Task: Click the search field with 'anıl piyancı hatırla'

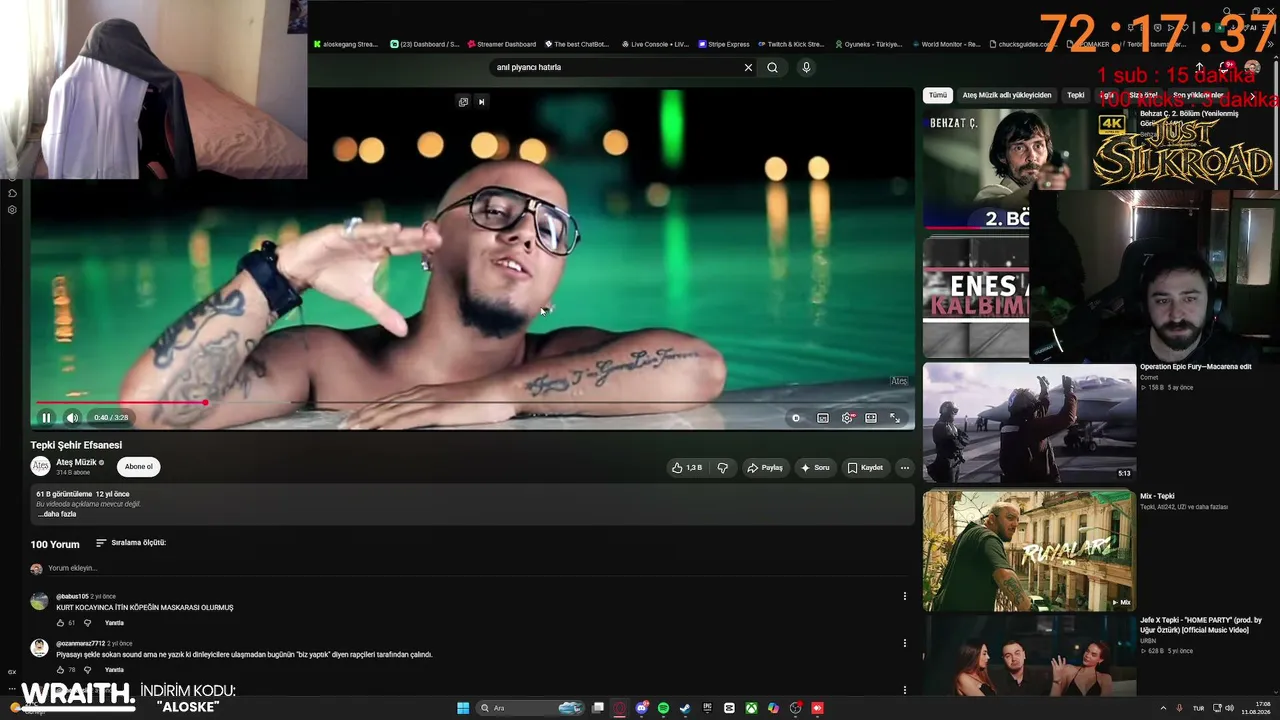Action: tap(615, 67)
